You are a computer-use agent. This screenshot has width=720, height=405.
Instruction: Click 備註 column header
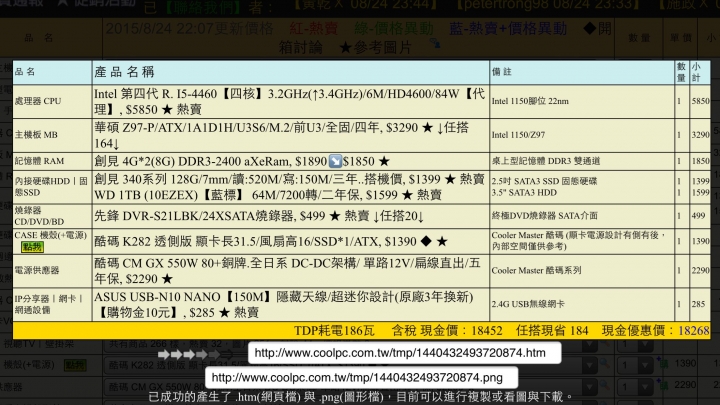(x=501, y=72)
